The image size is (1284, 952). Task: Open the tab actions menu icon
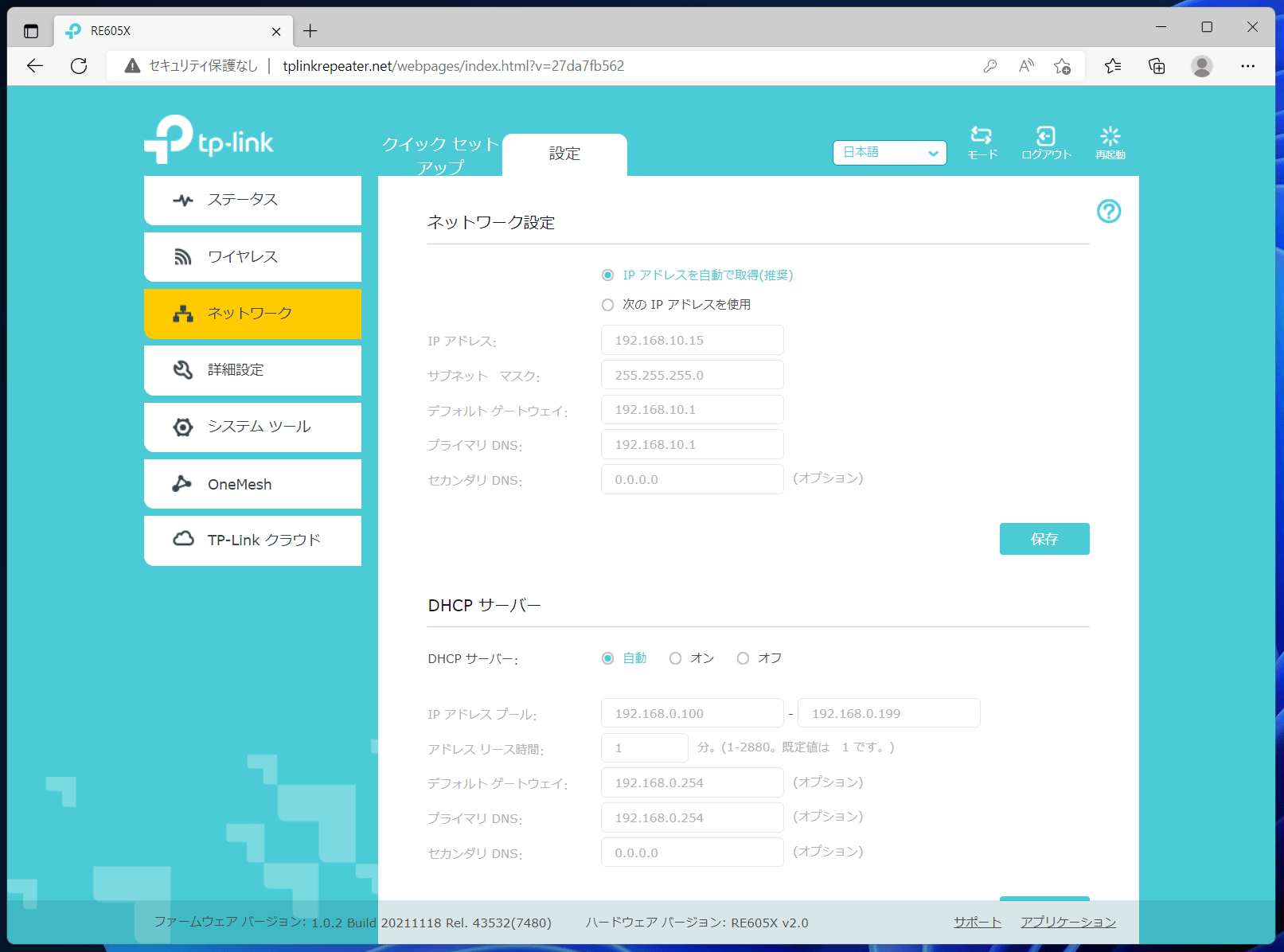[x=31, y=31]
